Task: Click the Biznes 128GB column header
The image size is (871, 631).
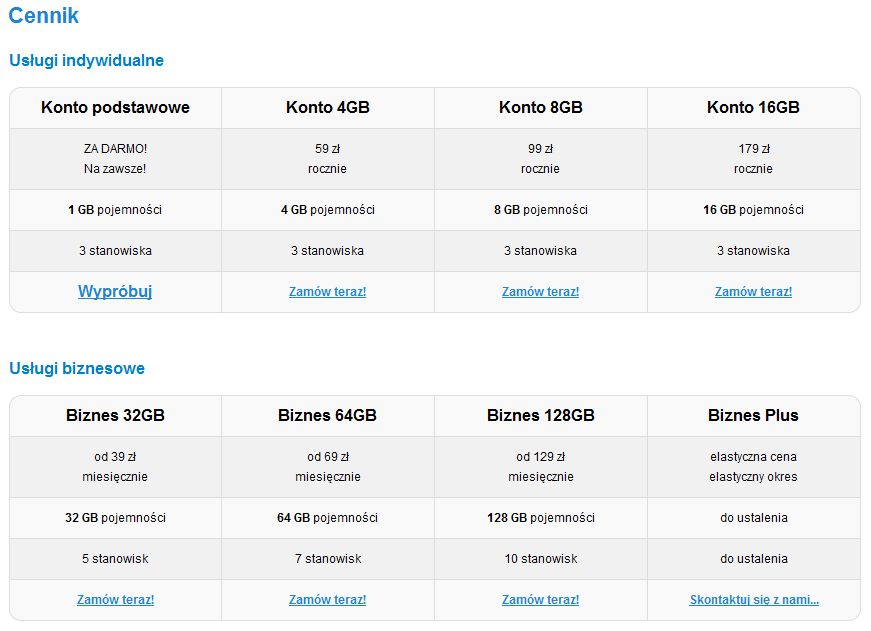Action: point(540,415)
